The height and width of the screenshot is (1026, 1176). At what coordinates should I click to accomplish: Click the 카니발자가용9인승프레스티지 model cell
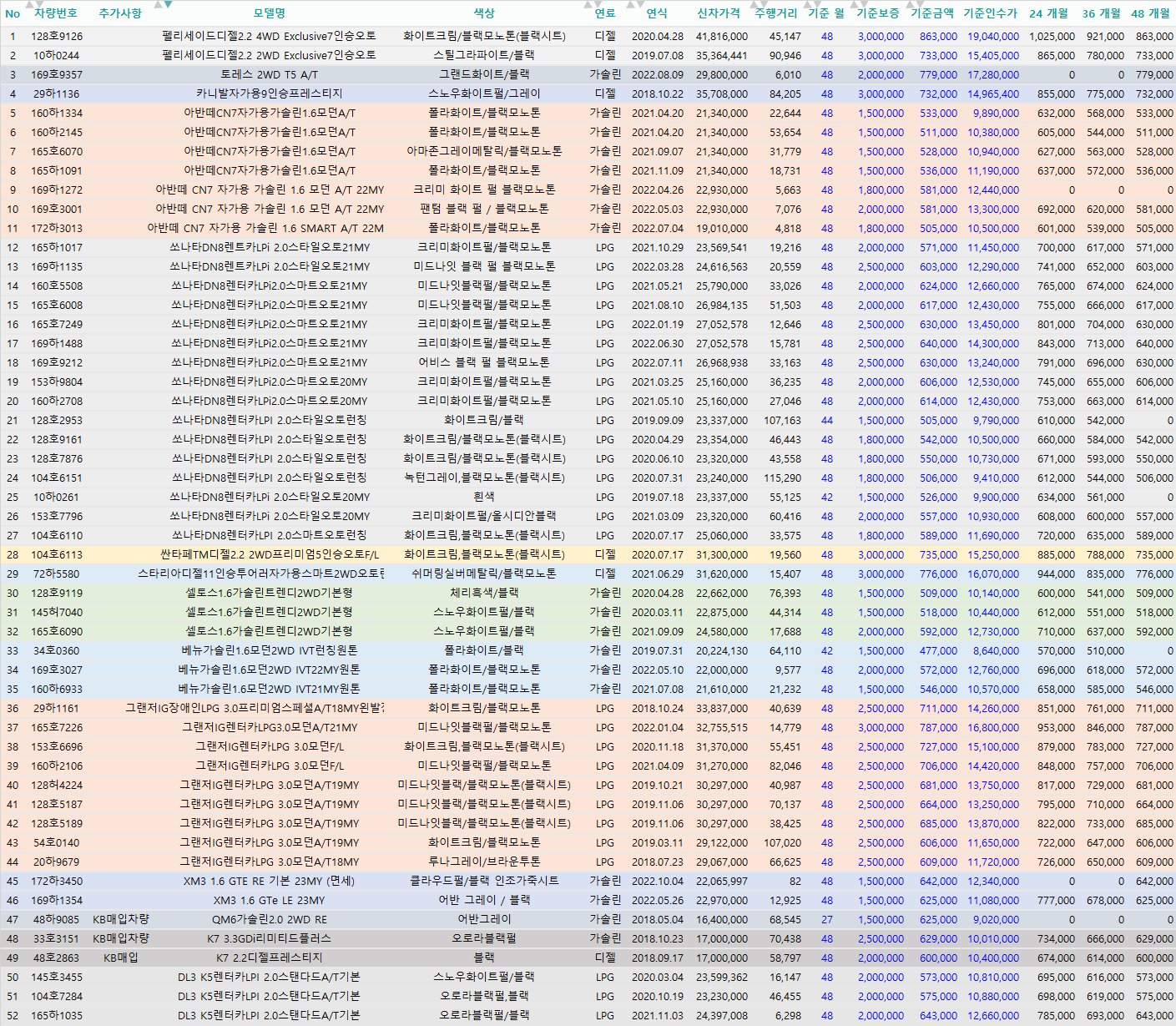270,94
